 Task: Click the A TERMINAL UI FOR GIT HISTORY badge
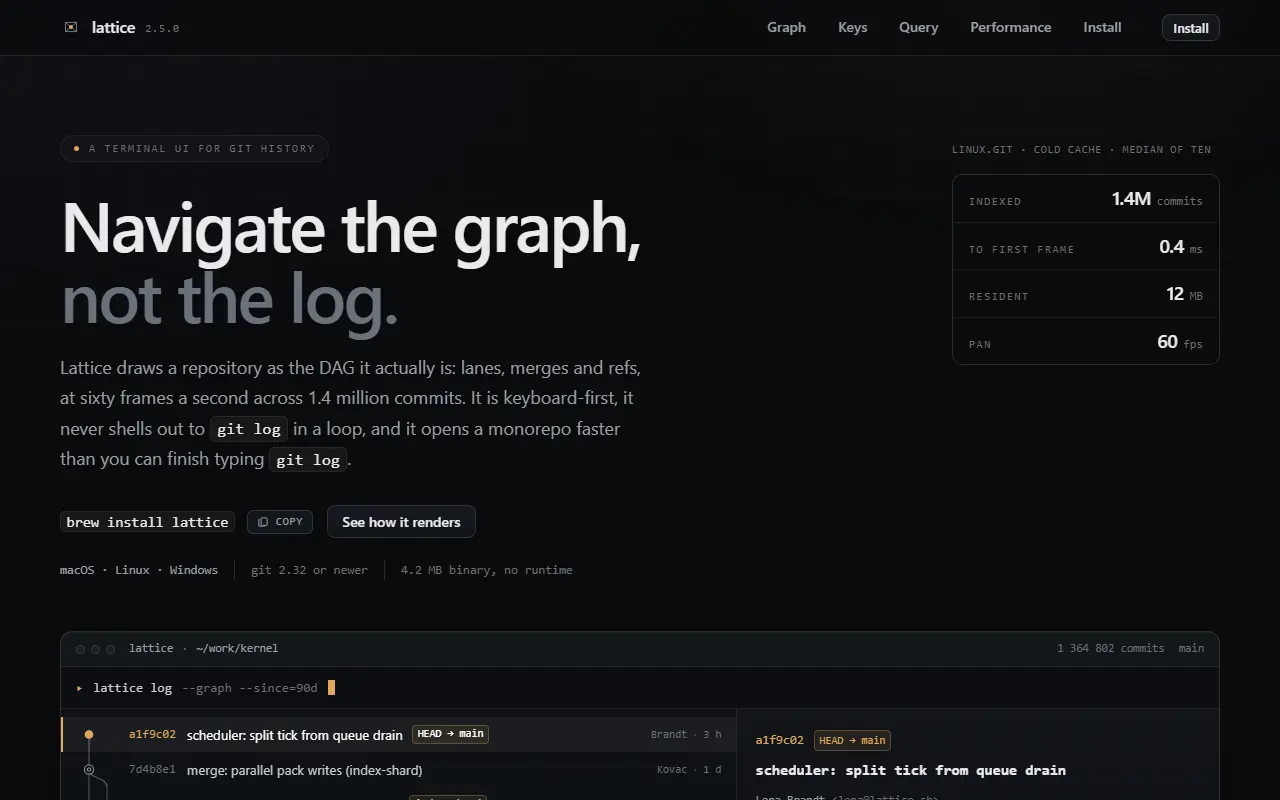(x=194, y=148)
